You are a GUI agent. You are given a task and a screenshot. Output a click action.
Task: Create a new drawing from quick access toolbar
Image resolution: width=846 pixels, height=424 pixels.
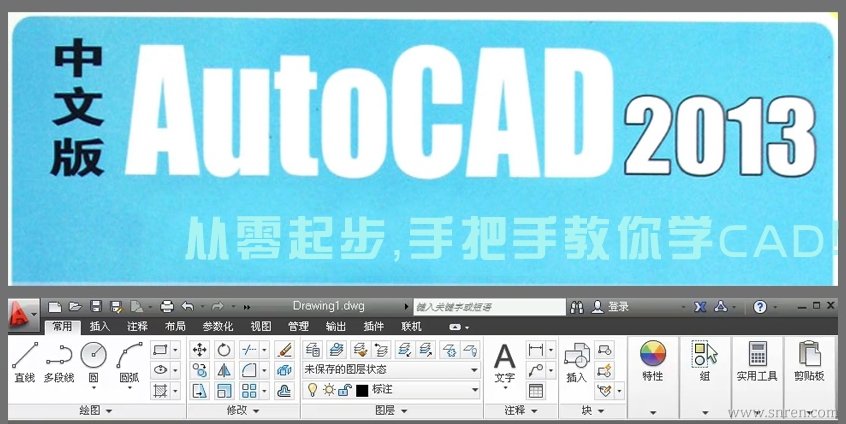(x=54, y=307)
